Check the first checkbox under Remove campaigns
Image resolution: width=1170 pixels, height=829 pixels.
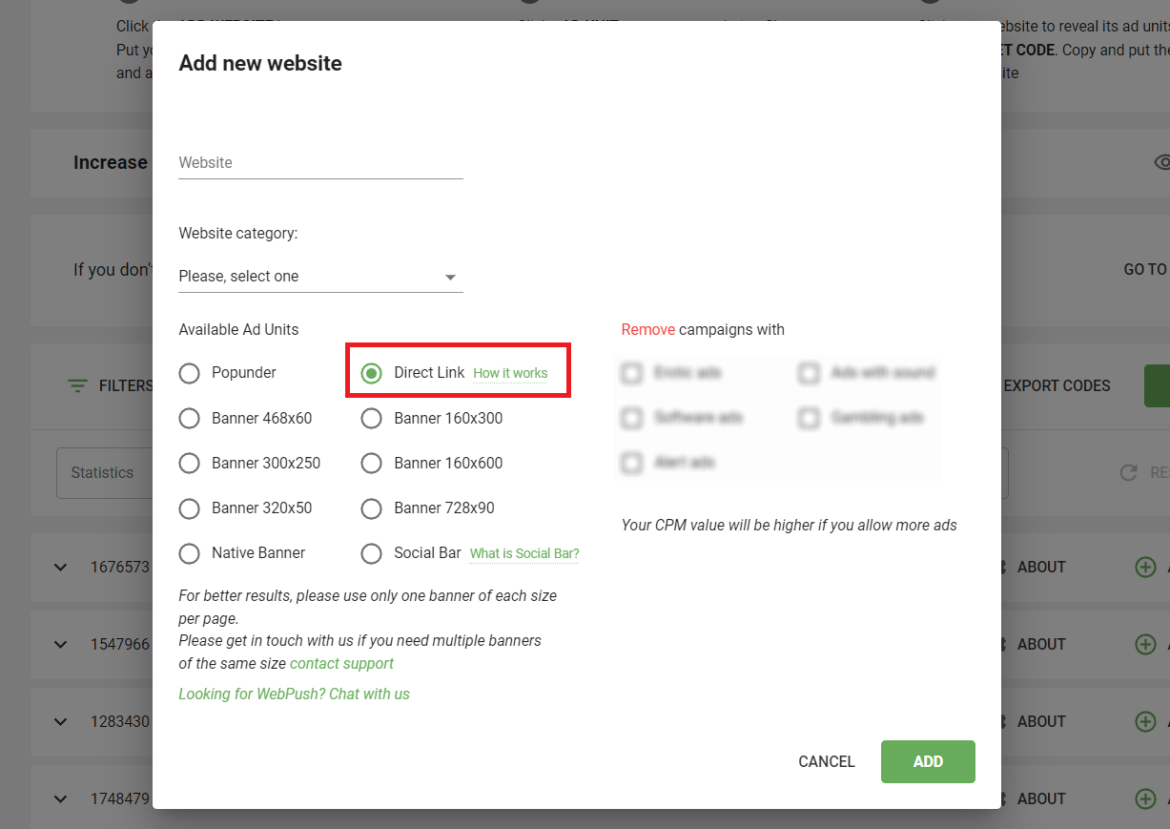click(x=631, y=372)
